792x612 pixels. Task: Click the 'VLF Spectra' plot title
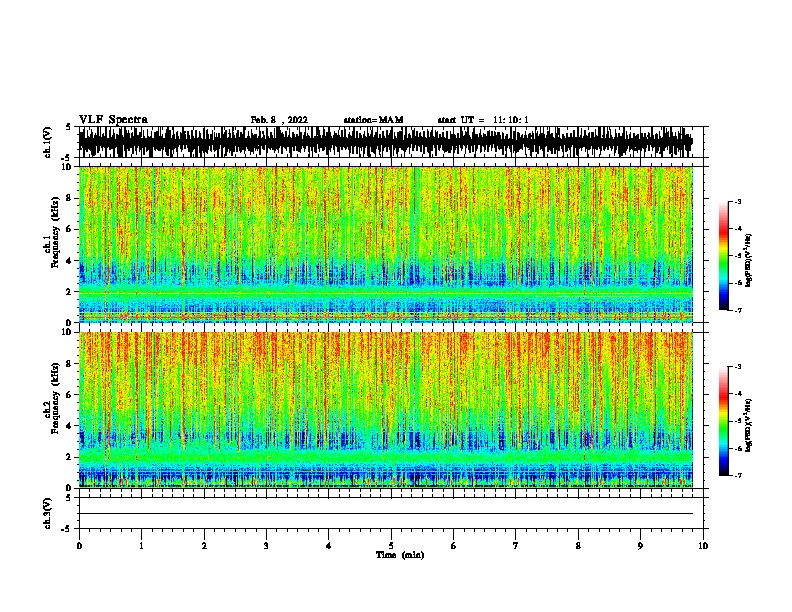click(x=113, y=120)
